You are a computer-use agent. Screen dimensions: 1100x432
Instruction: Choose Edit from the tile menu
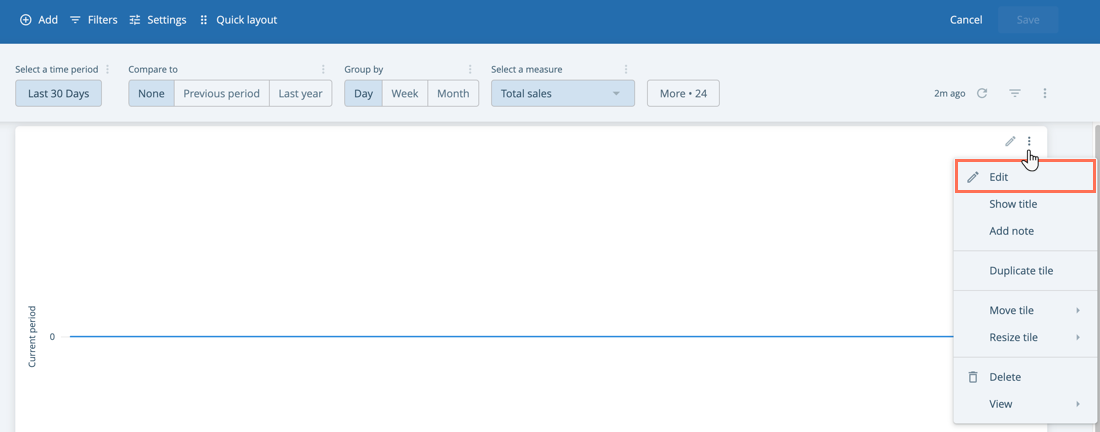[x=1024, y=177]
